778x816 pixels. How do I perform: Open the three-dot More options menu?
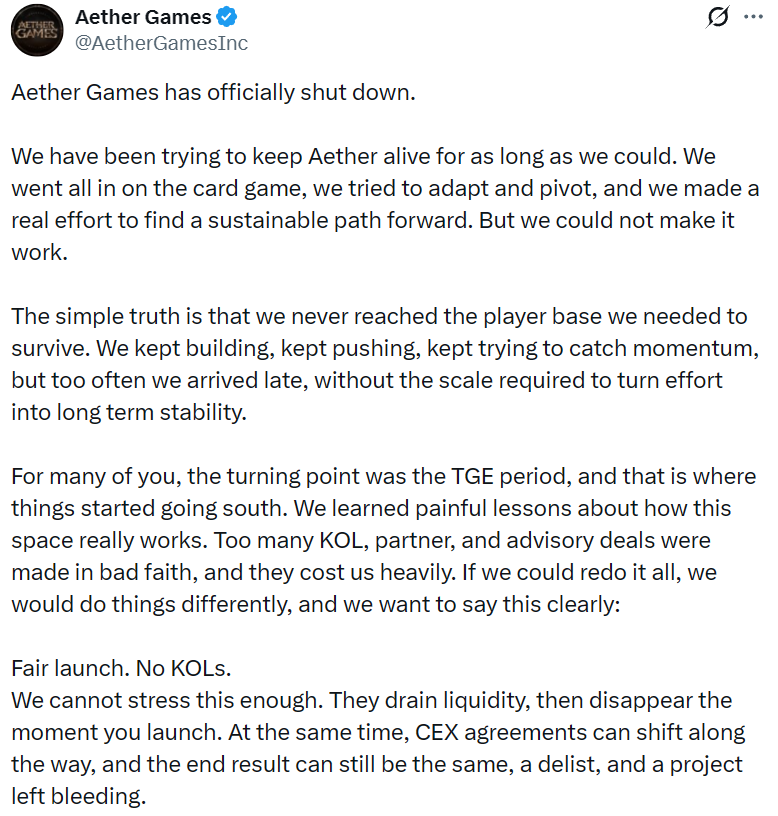[753, 18]
